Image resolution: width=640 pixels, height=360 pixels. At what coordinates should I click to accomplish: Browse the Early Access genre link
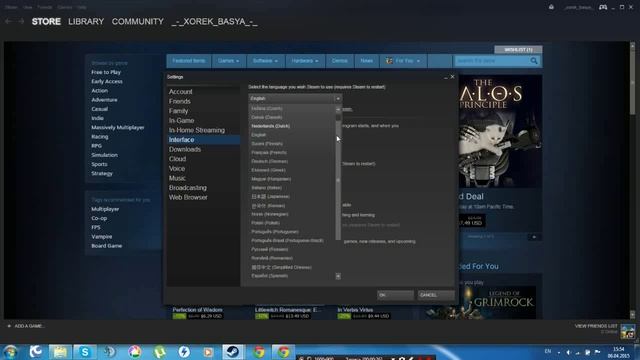point(107,81)
